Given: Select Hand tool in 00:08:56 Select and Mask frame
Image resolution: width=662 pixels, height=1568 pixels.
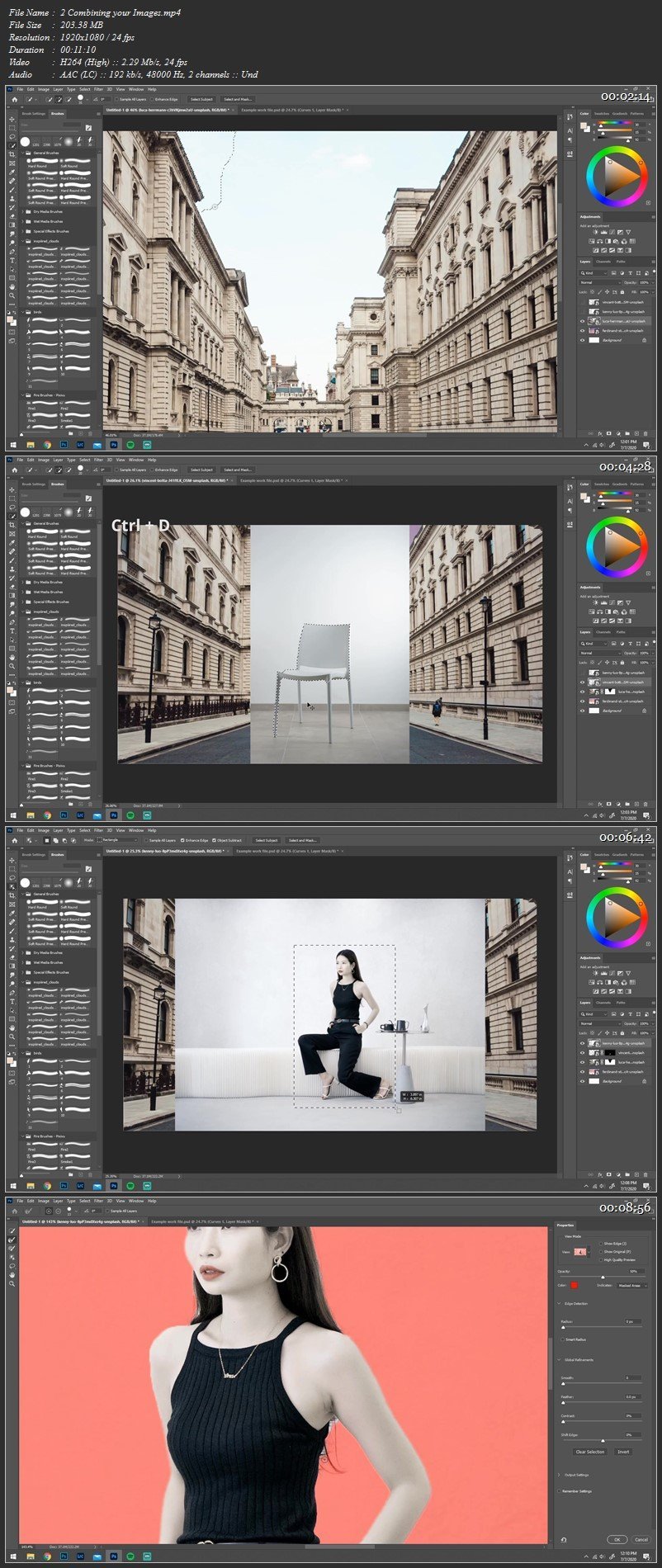Looking at the screenshot, I should coord(12,1275).
